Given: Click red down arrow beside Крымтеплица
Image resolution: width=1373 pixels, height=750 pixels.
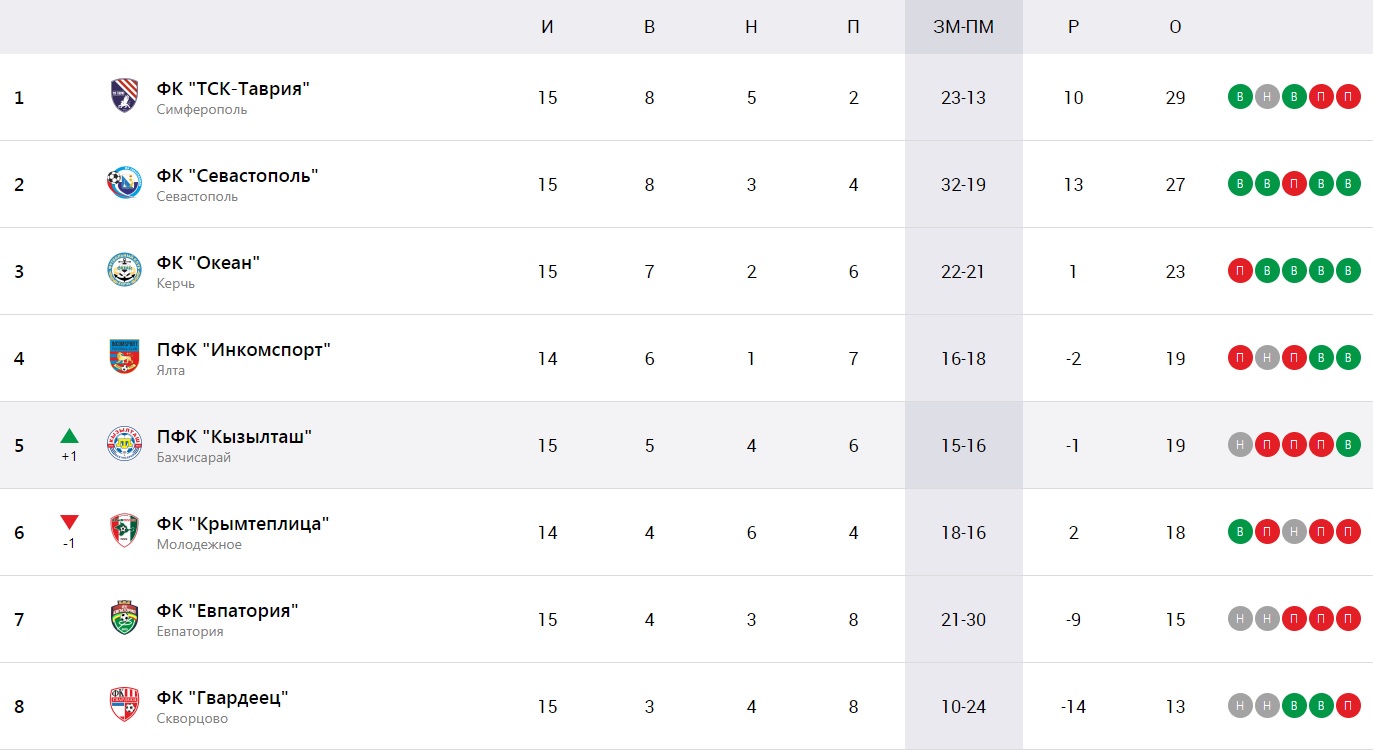Looking at the screenshot, I should (69, 522).
